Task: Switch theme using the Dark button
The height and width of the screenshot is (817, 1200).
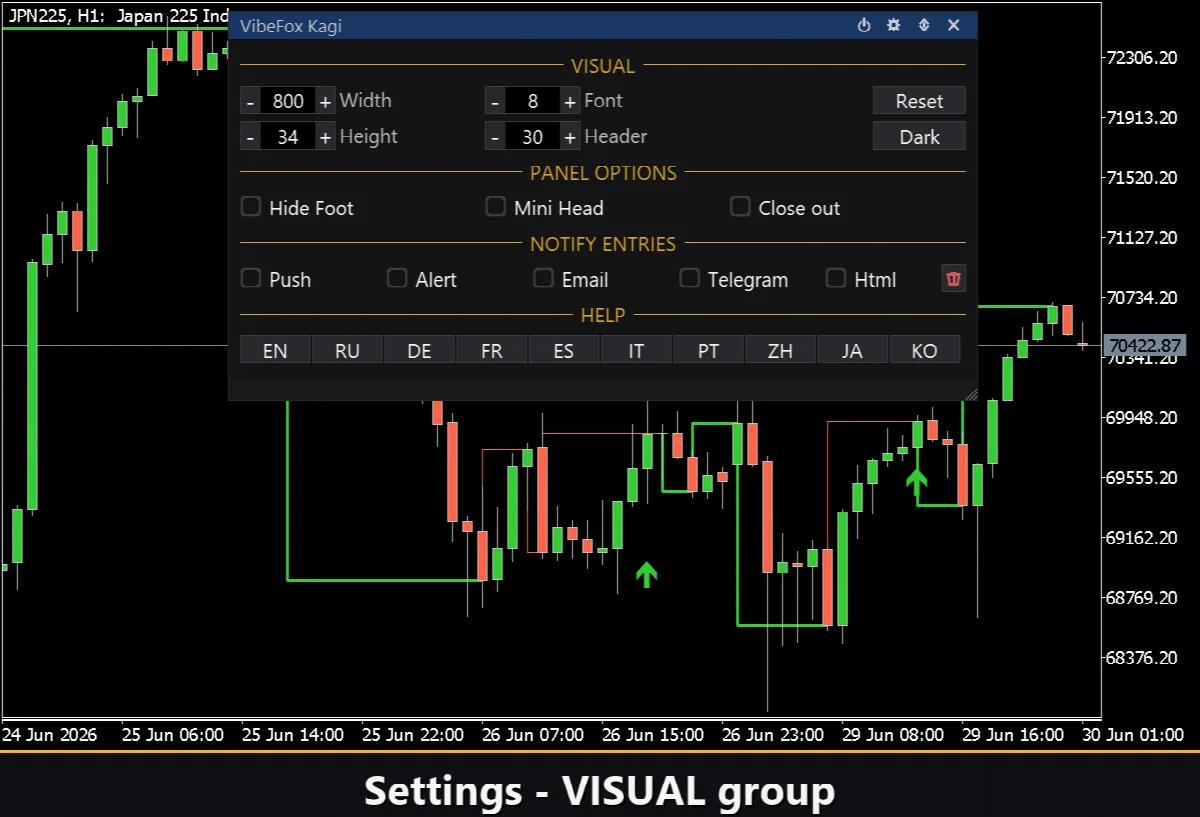Action: 919,137
